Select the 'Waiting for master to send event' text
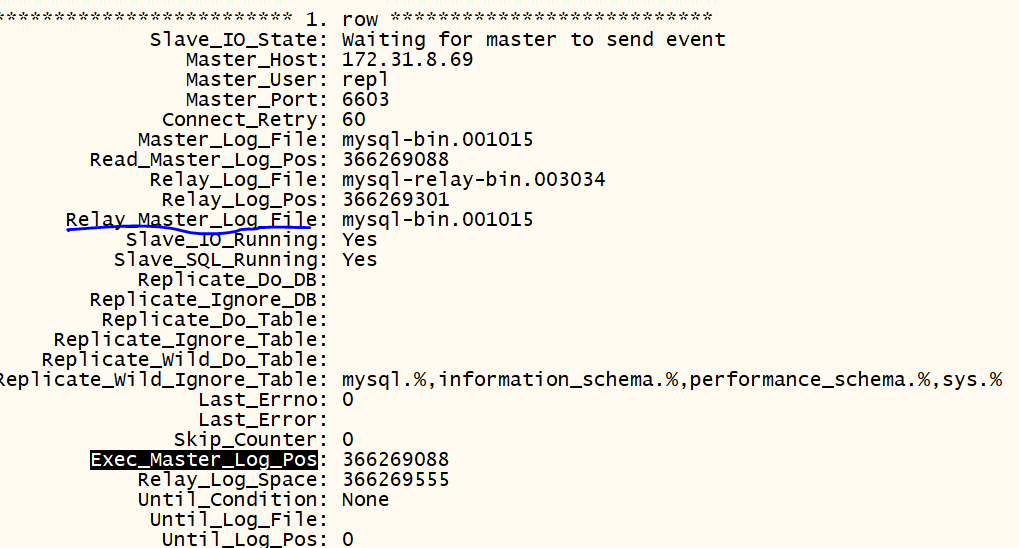 click(x=533, y=40)
